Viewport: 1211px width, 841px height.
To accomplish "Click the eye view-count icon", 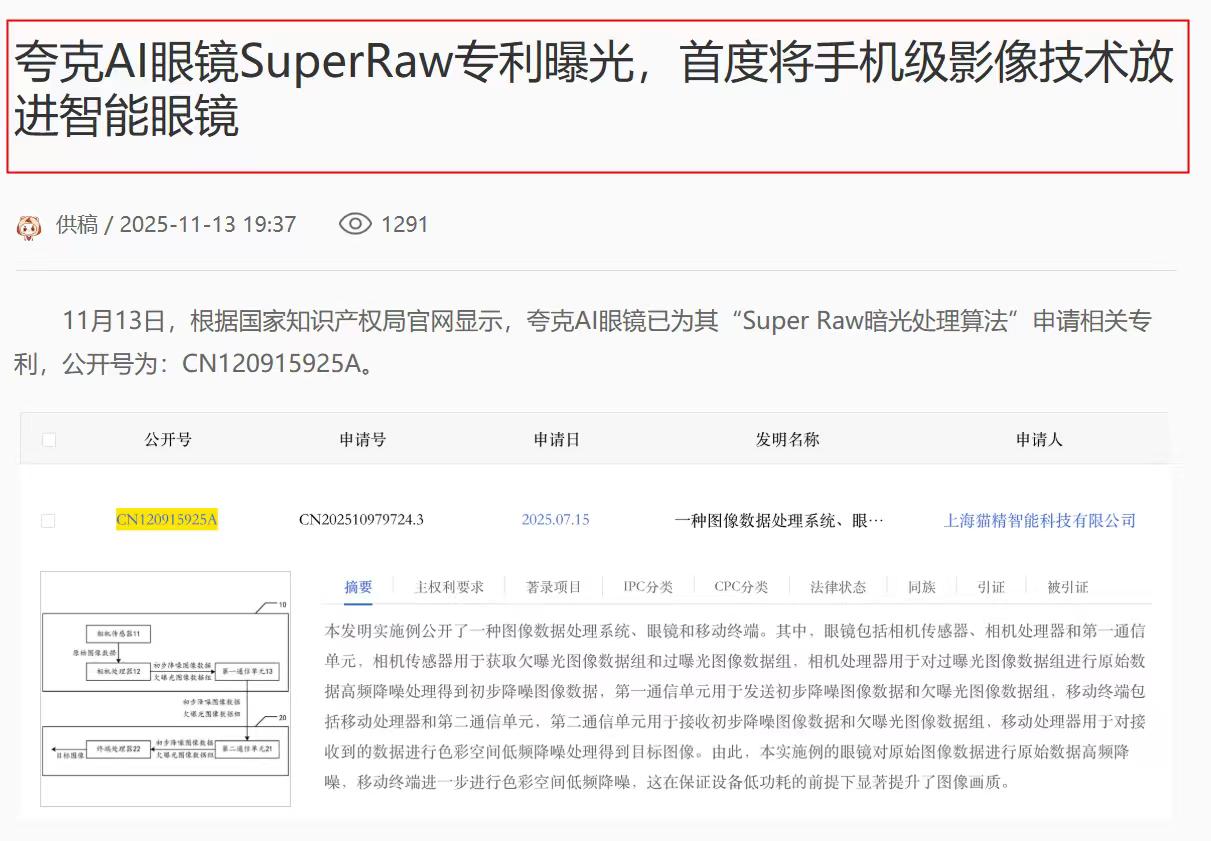I will point(355,224).
